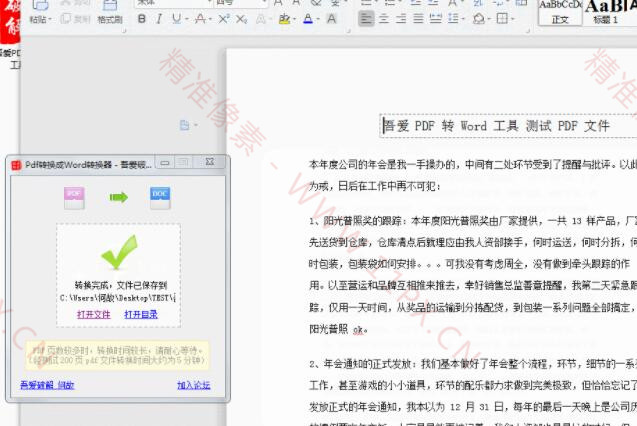The height and width of the screenshot is (426, 637).
Task: Click the yellow PDF page count notice
Action: 117,355
